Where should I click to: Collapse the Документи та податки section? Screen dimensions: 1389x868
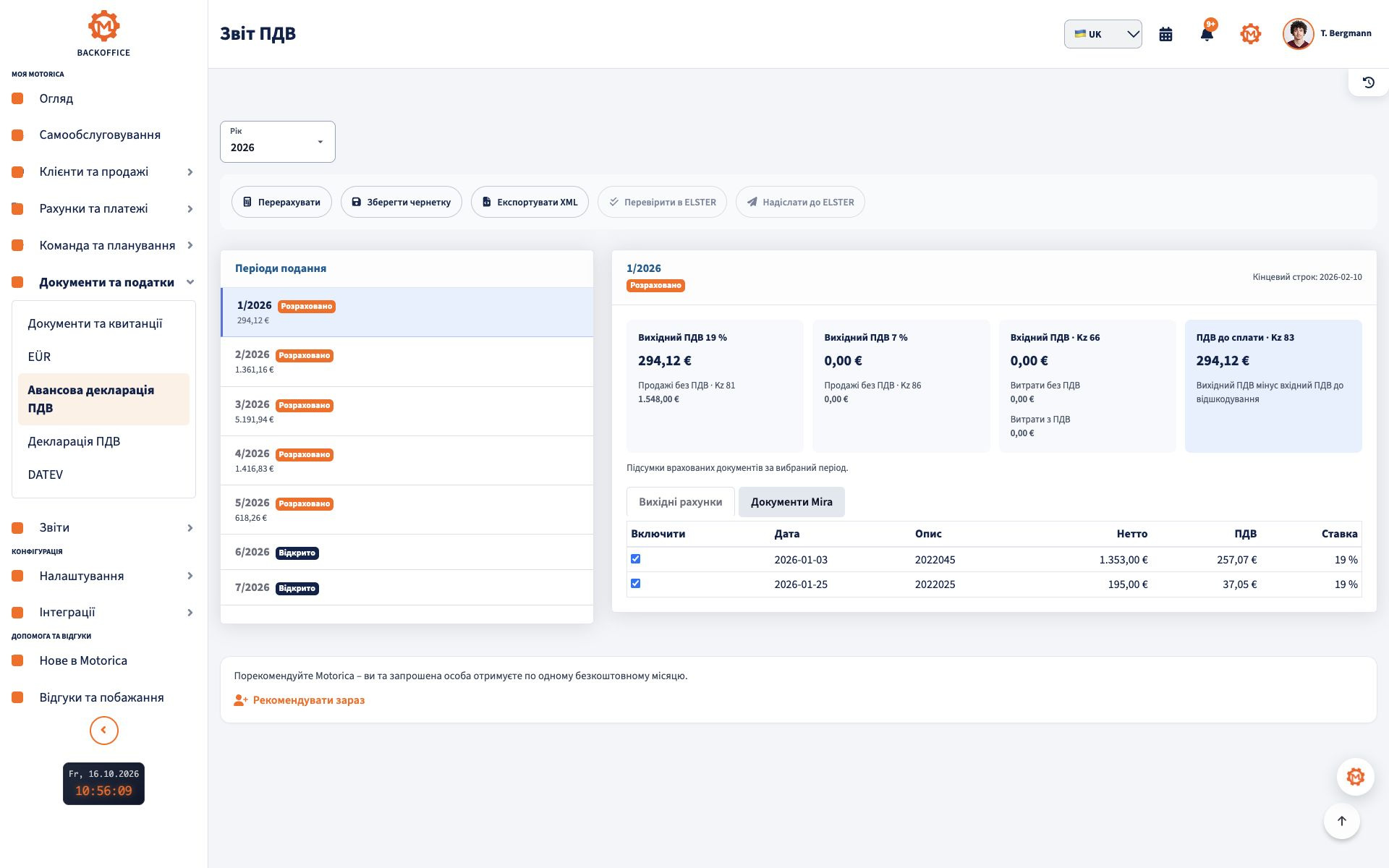coord(103,283)
